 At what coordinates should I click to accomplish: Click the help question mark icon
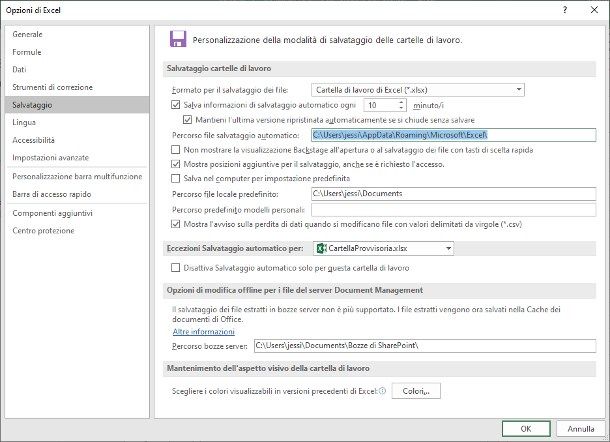coord(565,10)
